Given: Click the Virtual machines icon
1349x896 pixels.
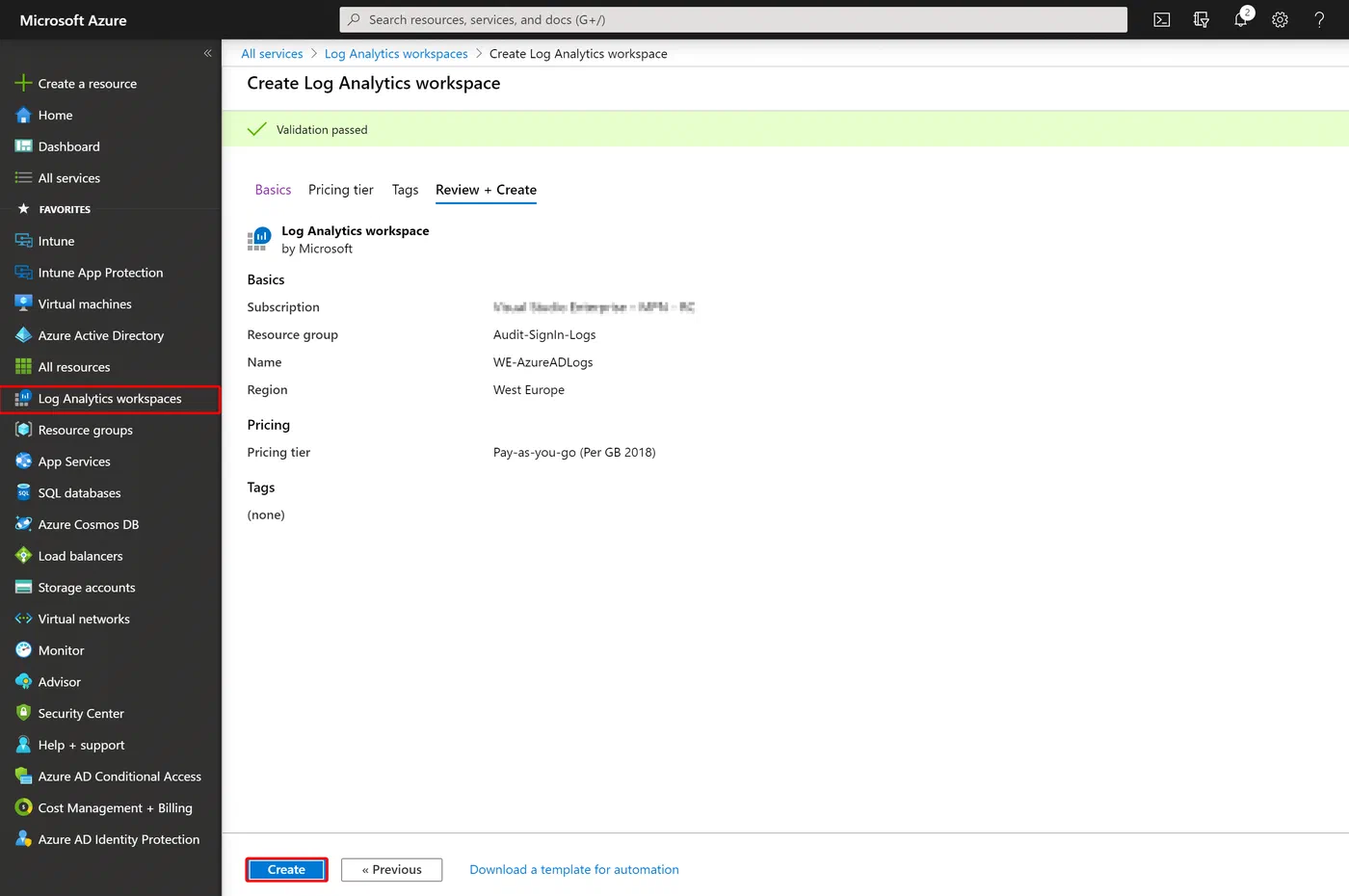Looking at the screenshot, I should 23,303.
